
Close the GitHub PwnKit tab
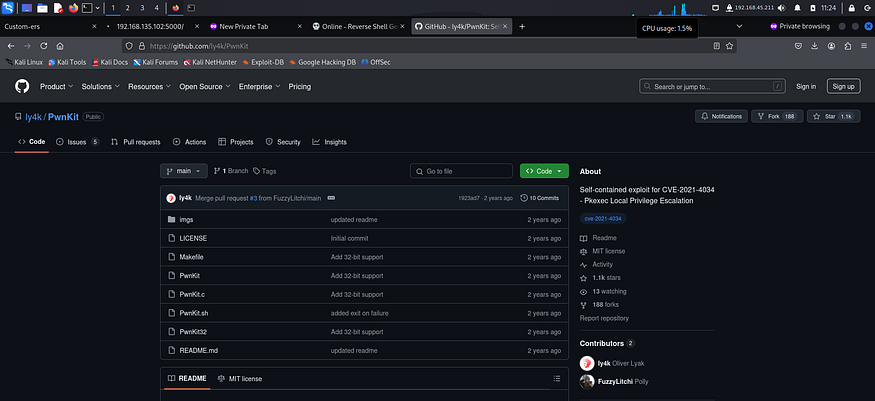[504, 26]
